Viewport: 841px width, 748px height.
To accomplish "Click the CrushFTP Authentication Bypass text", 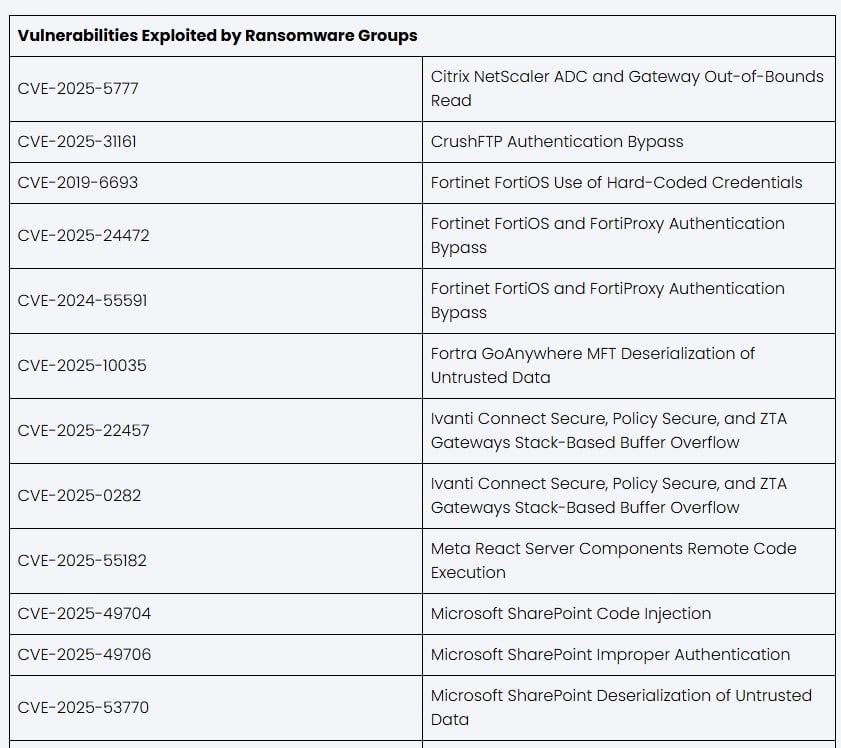I will point(557,142).
